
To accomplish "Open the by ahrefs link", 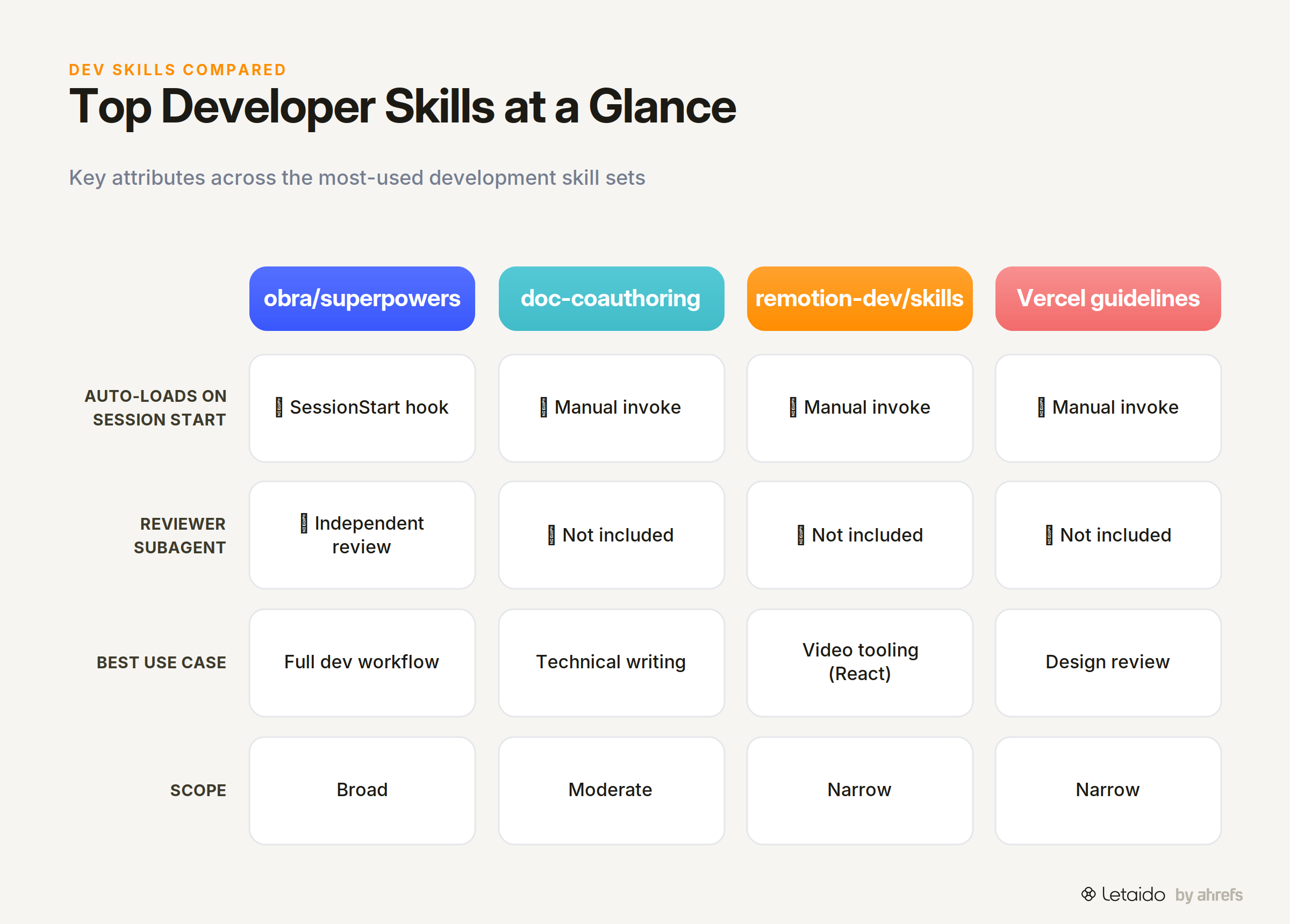I will [x=1209, y=894].
